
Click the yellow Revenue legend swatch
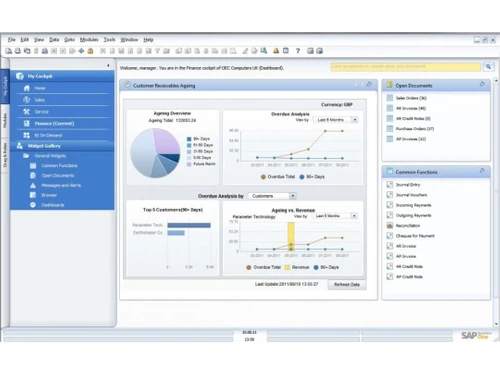(x=287, y=267)
